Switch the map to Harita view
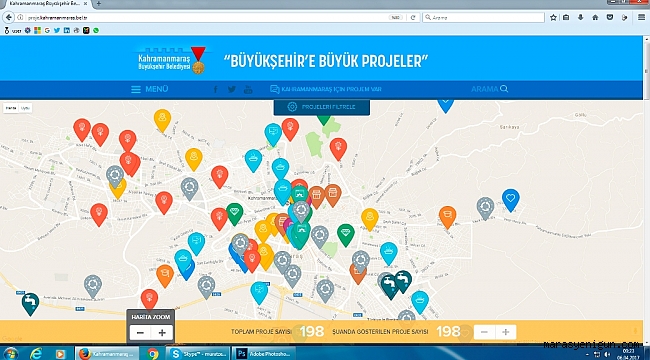The image size is (650, 360). [x=11, y=108]
